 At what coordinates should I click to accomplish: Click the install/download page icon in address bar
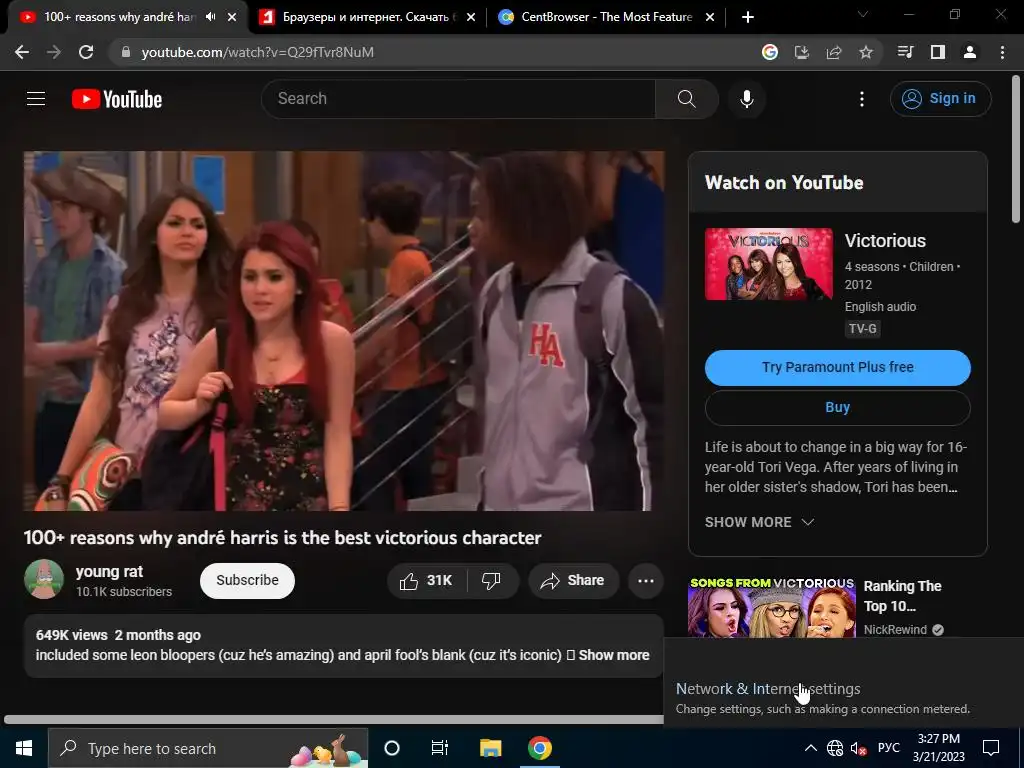coord(802,52)
